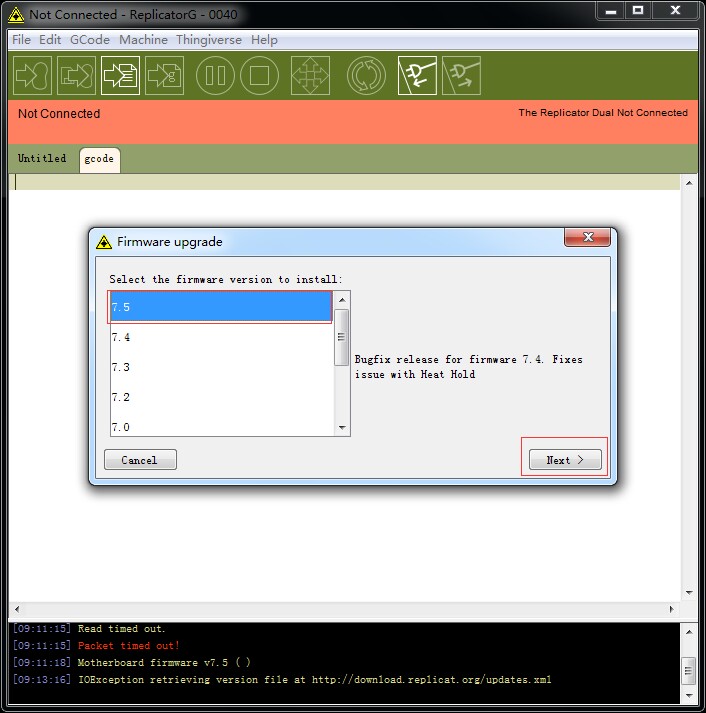This screenshot has width=706, height=713.
Task: Open the Help menu
Action: point(264,40)
